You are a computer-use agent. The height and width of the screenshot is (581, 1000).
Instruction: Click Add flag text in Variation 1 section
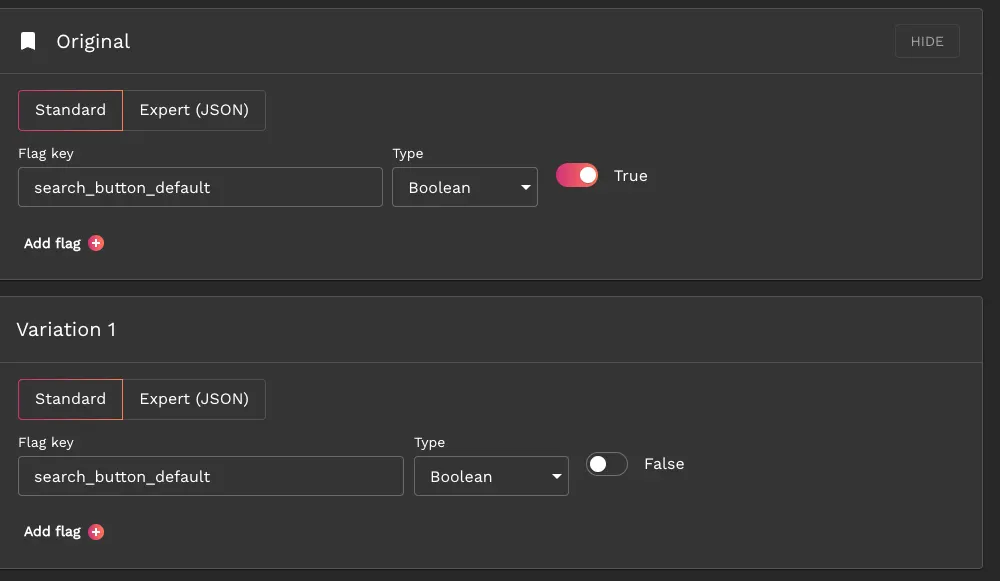coord(52,532)
